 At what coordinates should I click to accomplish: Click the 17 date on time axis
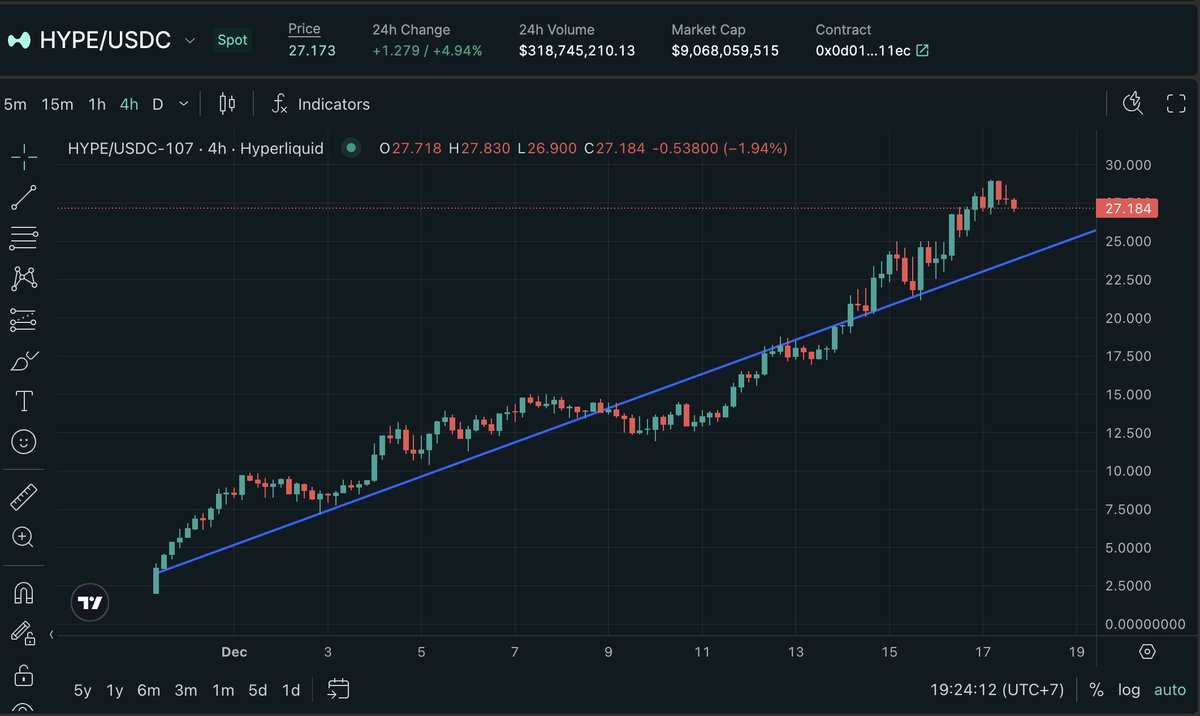pos(983,652)
